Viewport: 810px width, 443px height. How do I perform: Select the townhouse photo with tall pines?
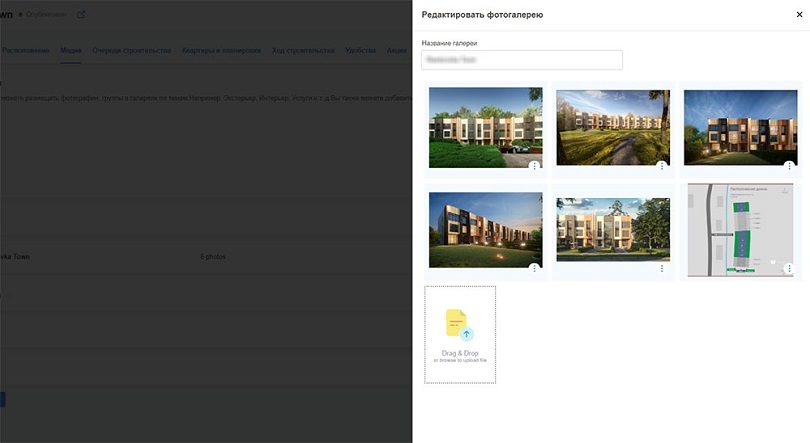(613, 230)
